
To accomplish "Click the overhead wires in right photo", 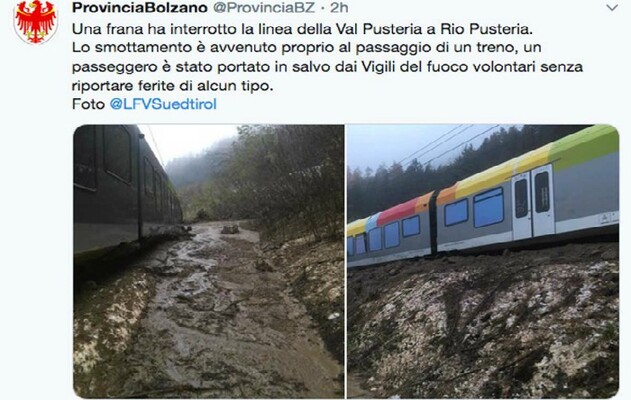I will [445, 145].
